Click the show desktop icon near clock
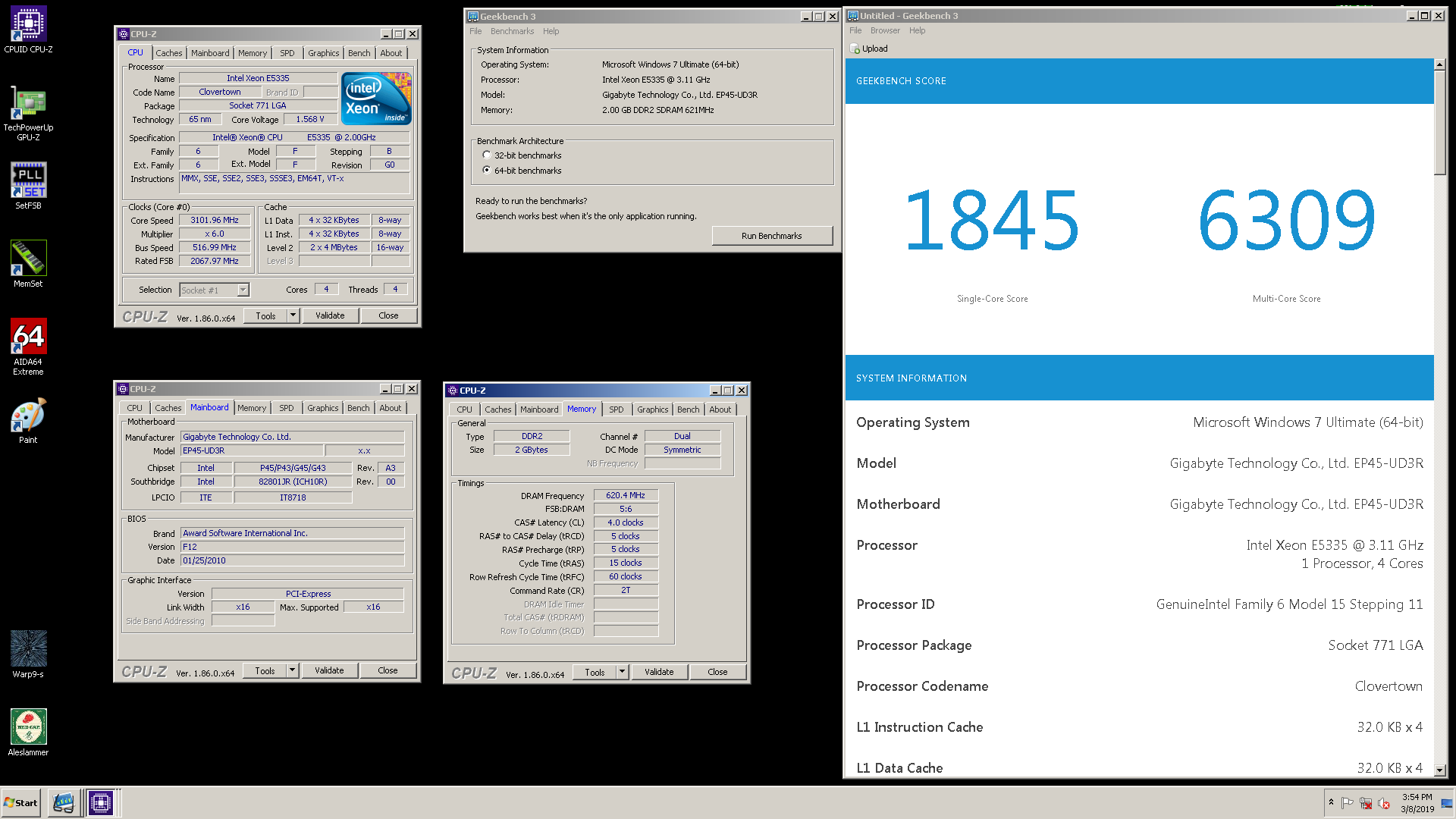 tap(1447, 803)
